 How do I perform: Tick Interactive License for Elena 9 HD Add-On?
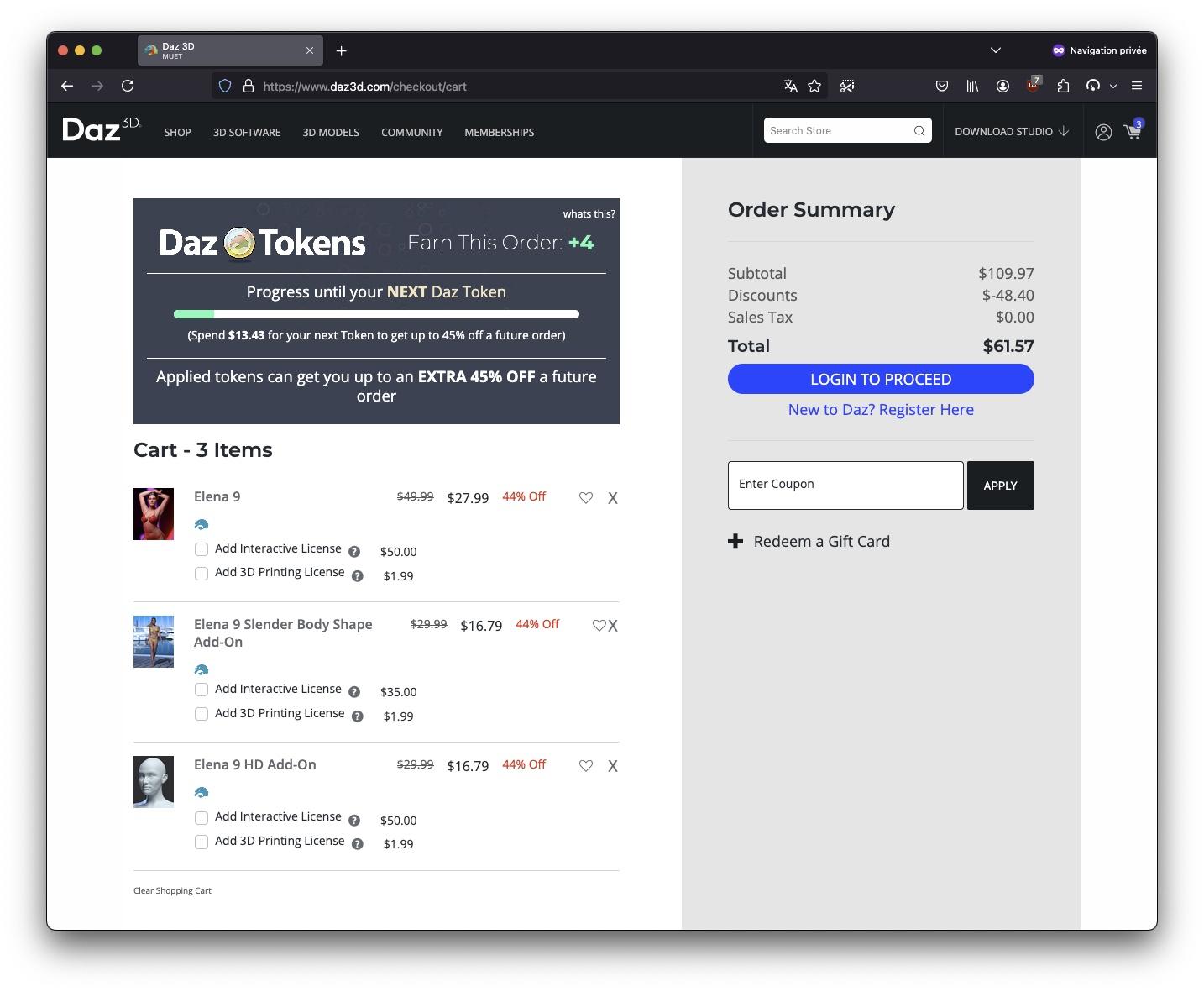[x=202, y=818]
